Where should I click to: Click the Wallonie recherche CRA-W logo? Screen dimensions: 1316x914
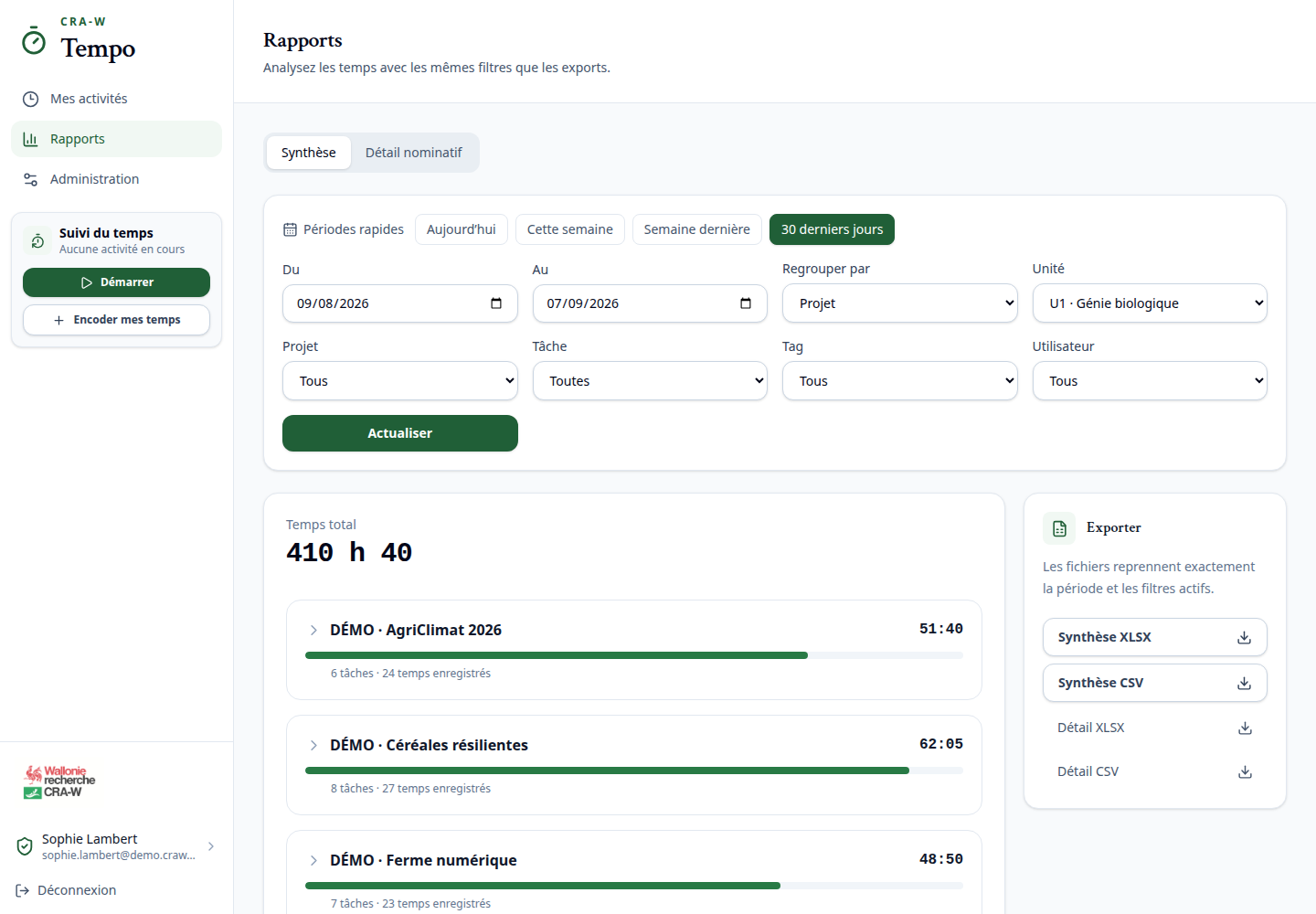[59, 781]
